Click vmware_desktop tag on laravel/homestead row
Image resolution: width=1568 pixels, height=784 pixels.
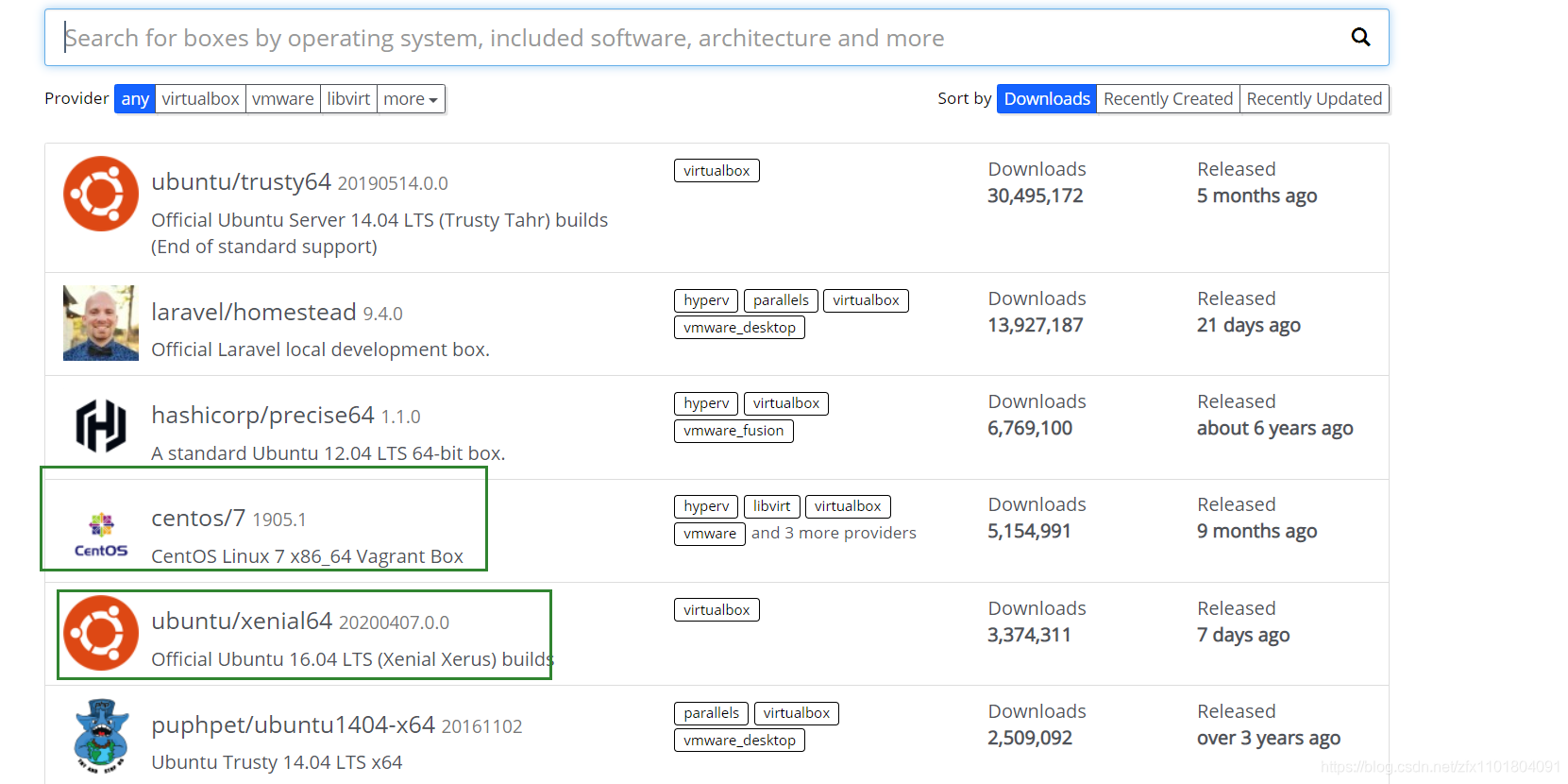click(739, 328)
